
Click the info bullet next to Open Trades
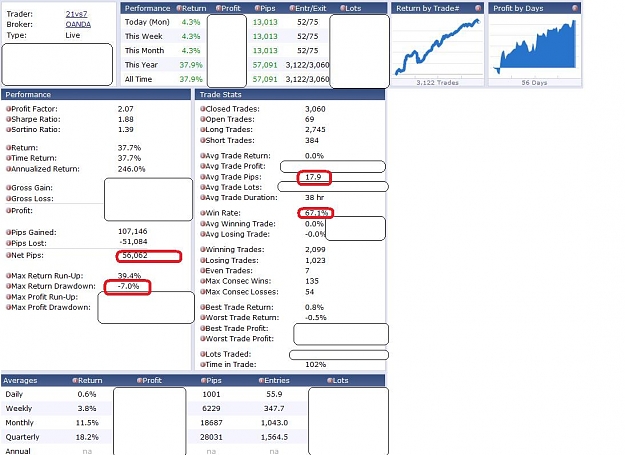[202, 119]
